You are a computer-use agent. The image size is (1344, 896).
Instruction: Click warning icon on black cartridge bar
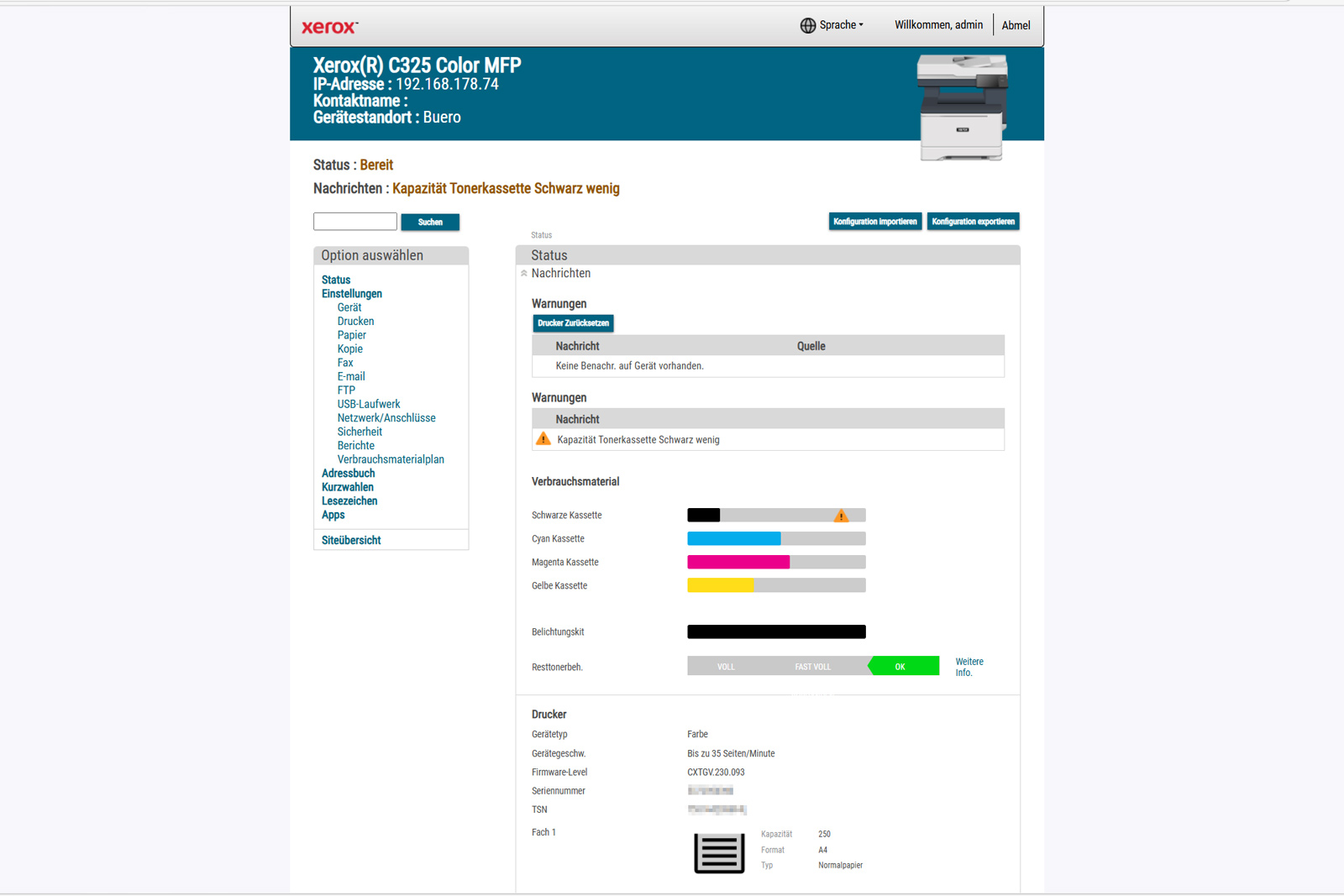point(841,516)
